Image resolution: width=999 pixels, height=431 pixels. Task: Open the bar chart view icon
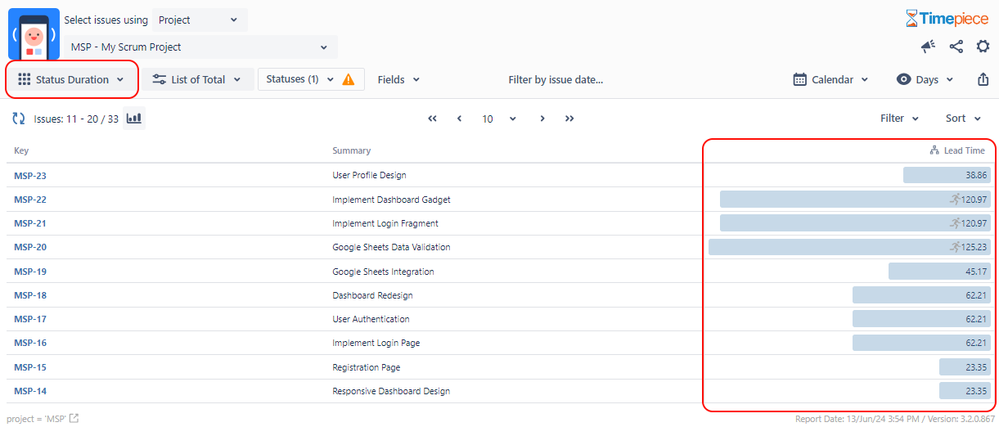(134, 119)
